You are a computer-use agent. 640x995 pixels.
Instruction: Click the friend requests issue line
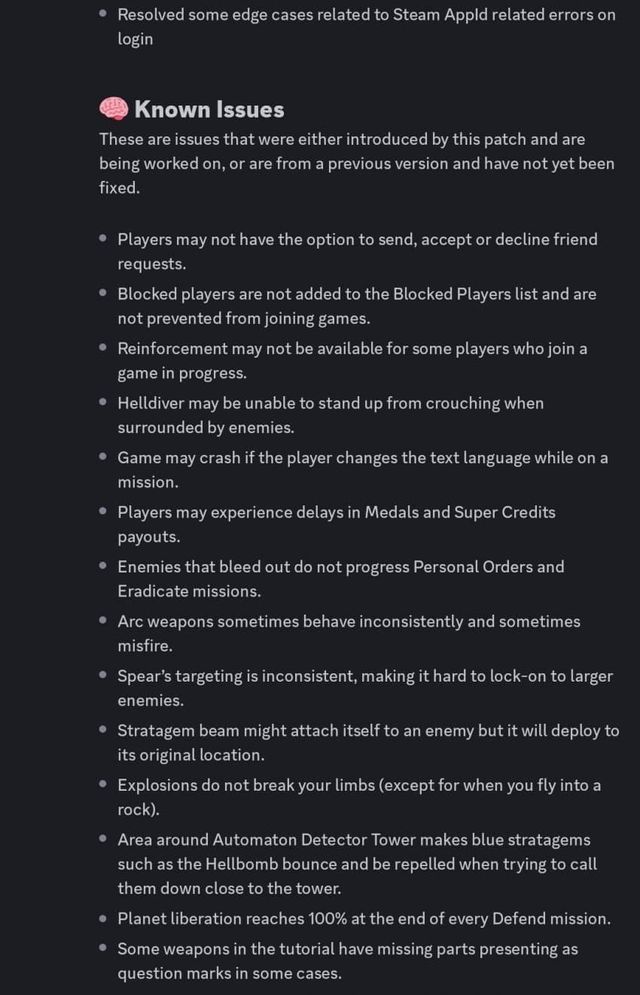click(357, 251)
